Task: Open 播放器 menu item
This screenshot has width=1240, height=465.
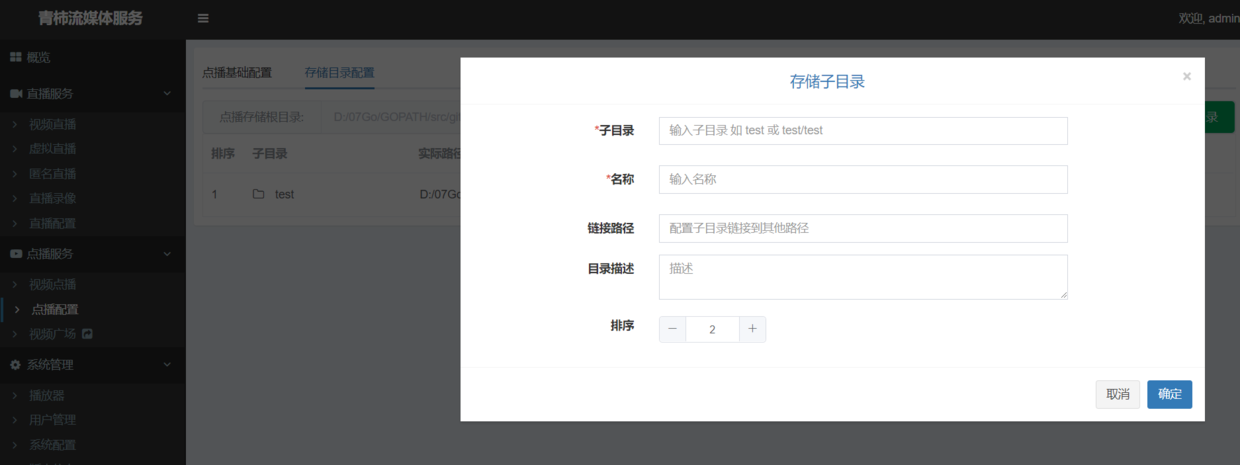Action: [x=47, y=396]
